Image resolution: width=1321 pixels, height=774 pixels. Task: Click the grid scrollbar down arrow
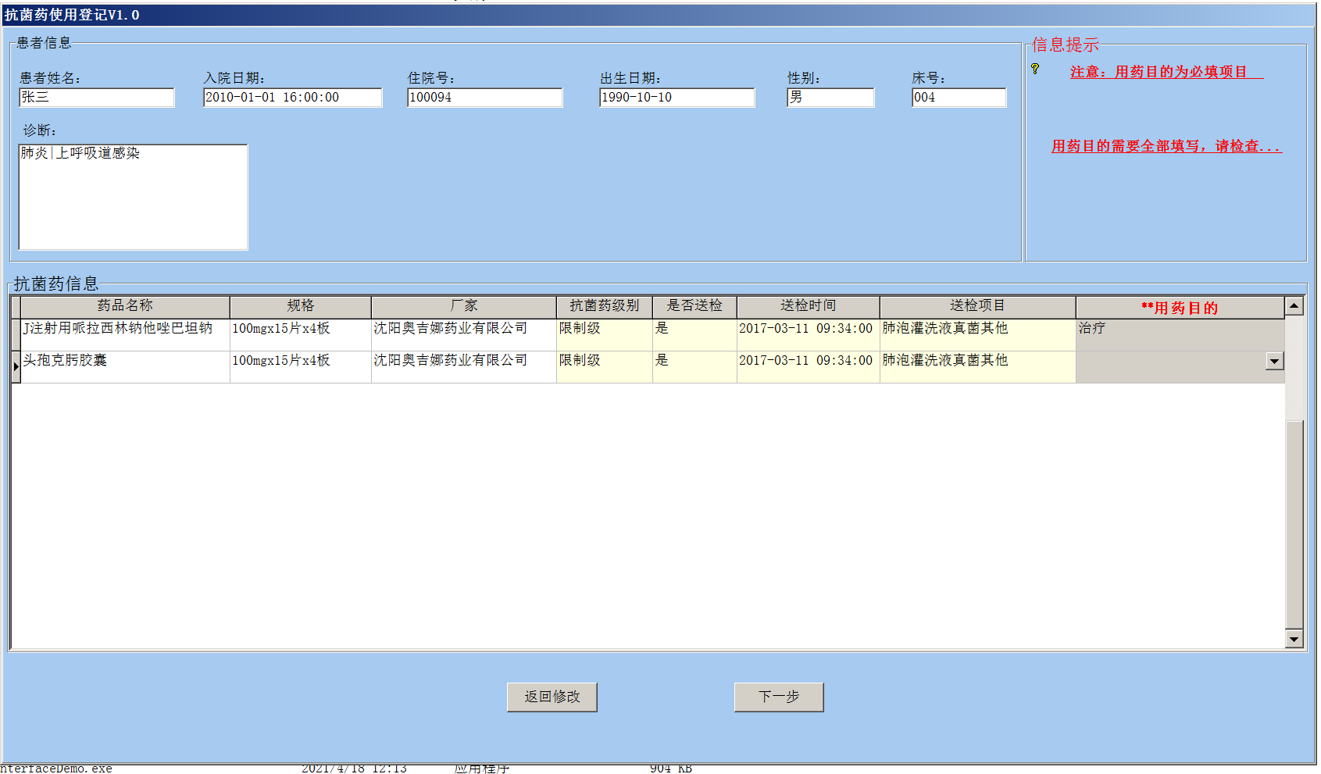pos(1294,639)
